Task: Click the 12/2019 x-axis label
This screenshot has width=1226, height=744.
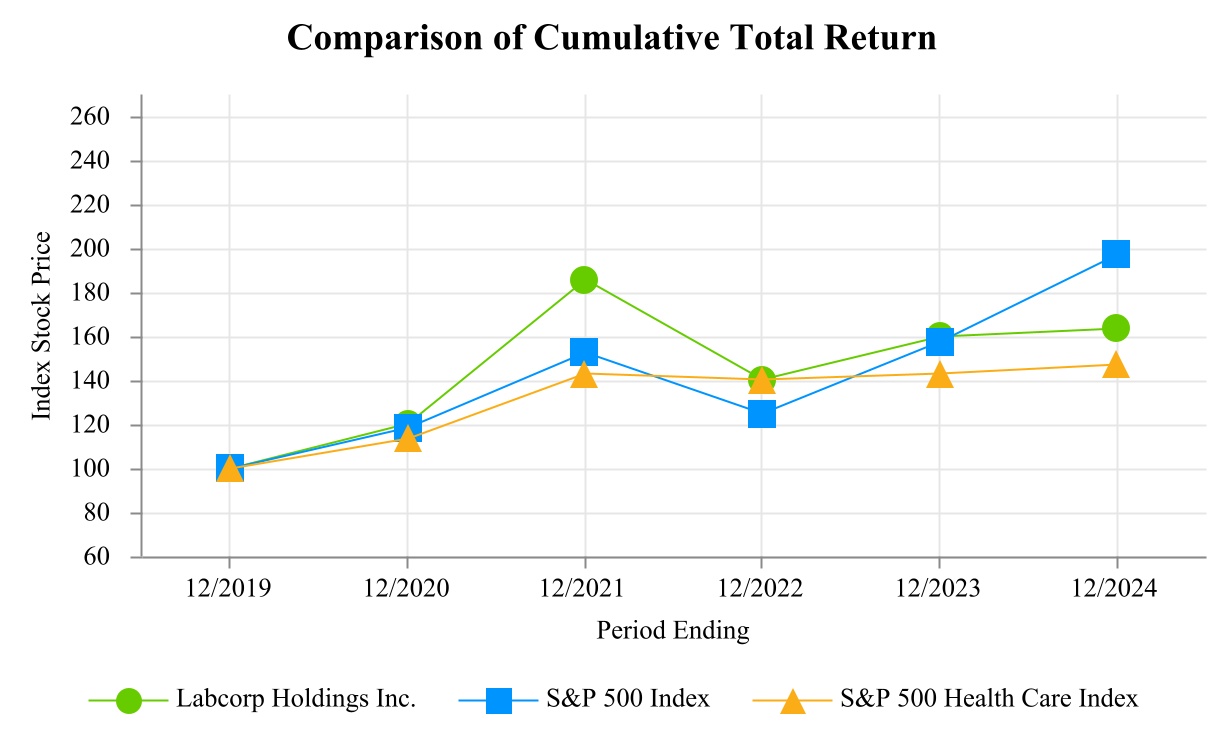Action: [x=230, y=589]
